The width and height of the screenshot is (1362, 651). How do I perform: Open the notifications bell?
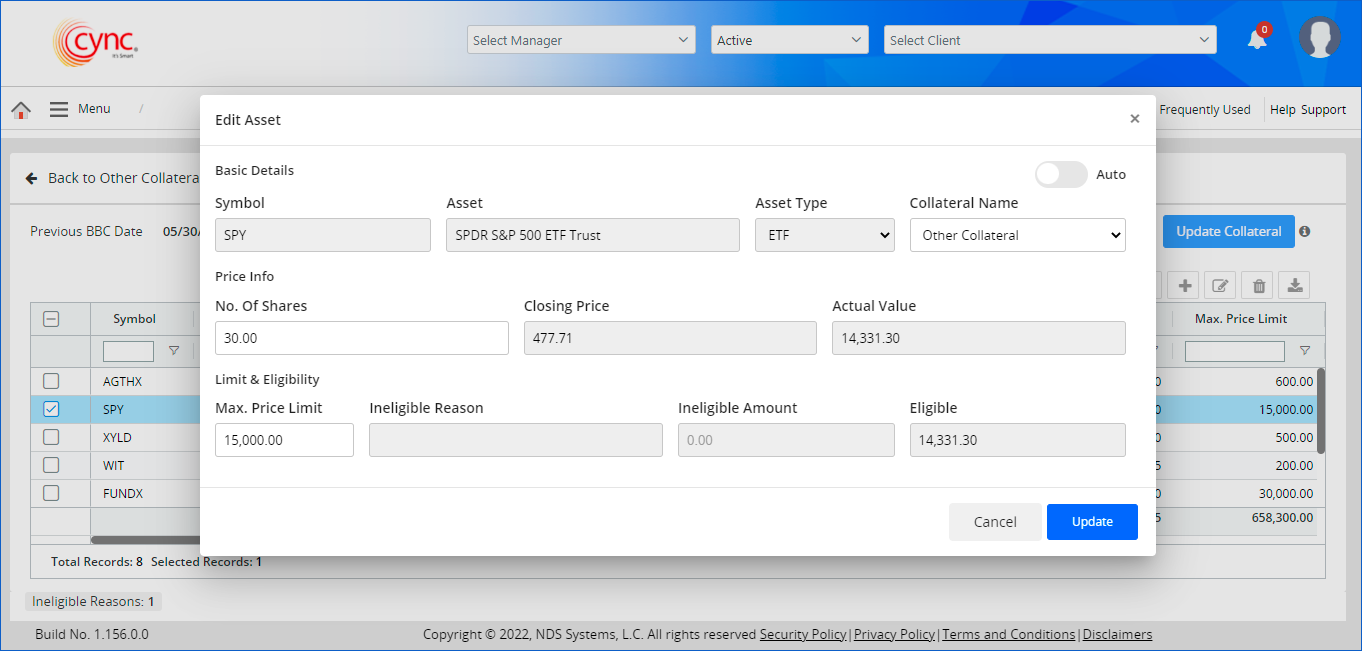pyautogui.click(x=1257, y=40)
